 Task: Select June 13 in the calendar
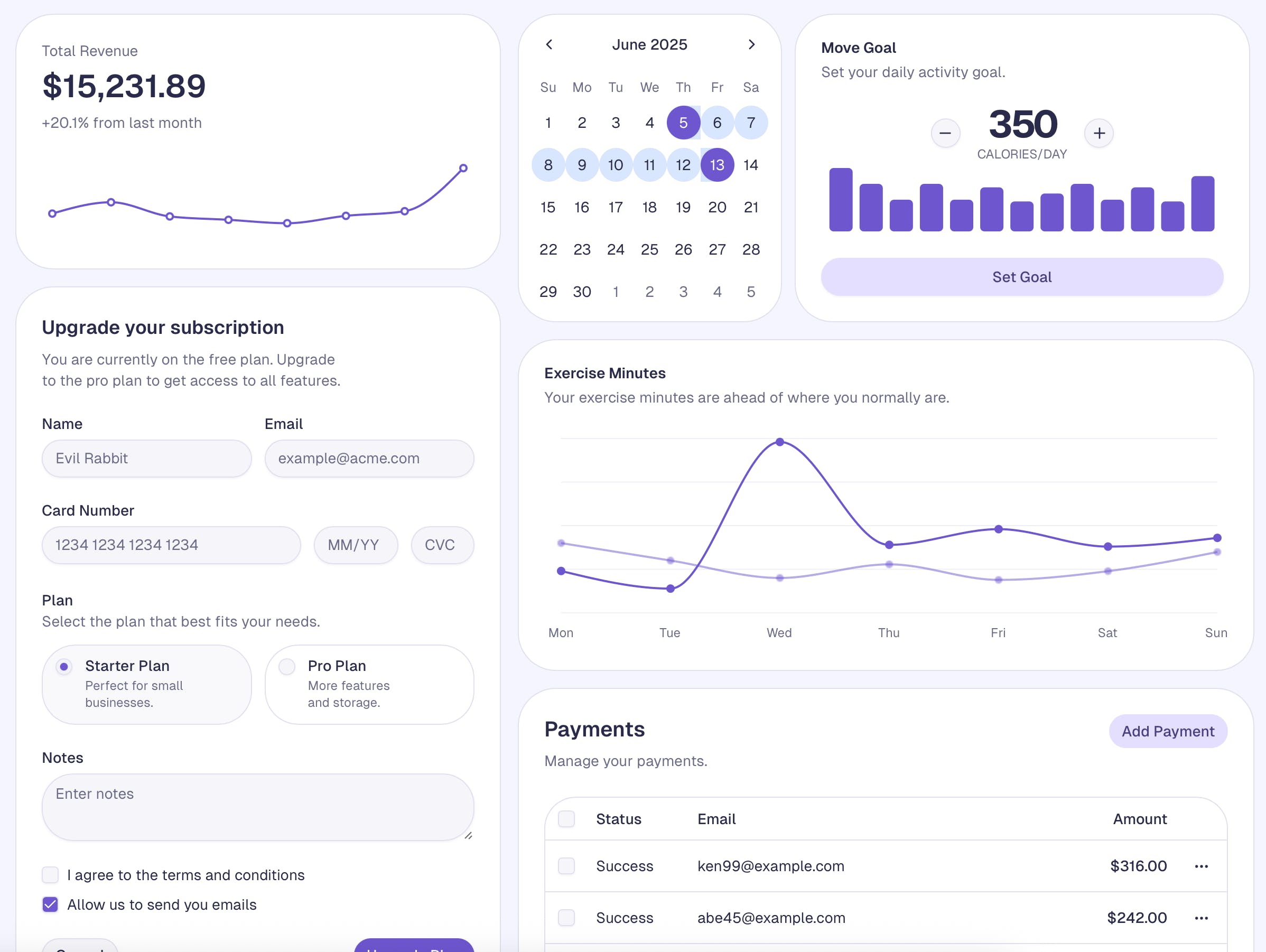[716, 165]
